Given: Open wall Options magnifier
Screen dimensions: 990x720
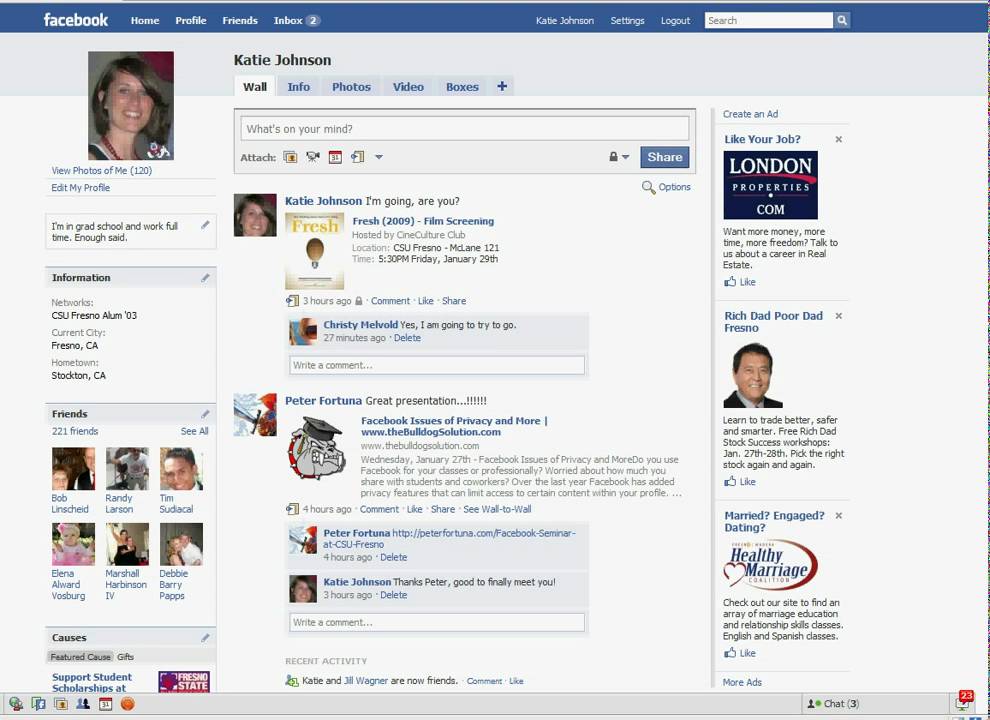Looking at the screenshot, I should (666, 187).
